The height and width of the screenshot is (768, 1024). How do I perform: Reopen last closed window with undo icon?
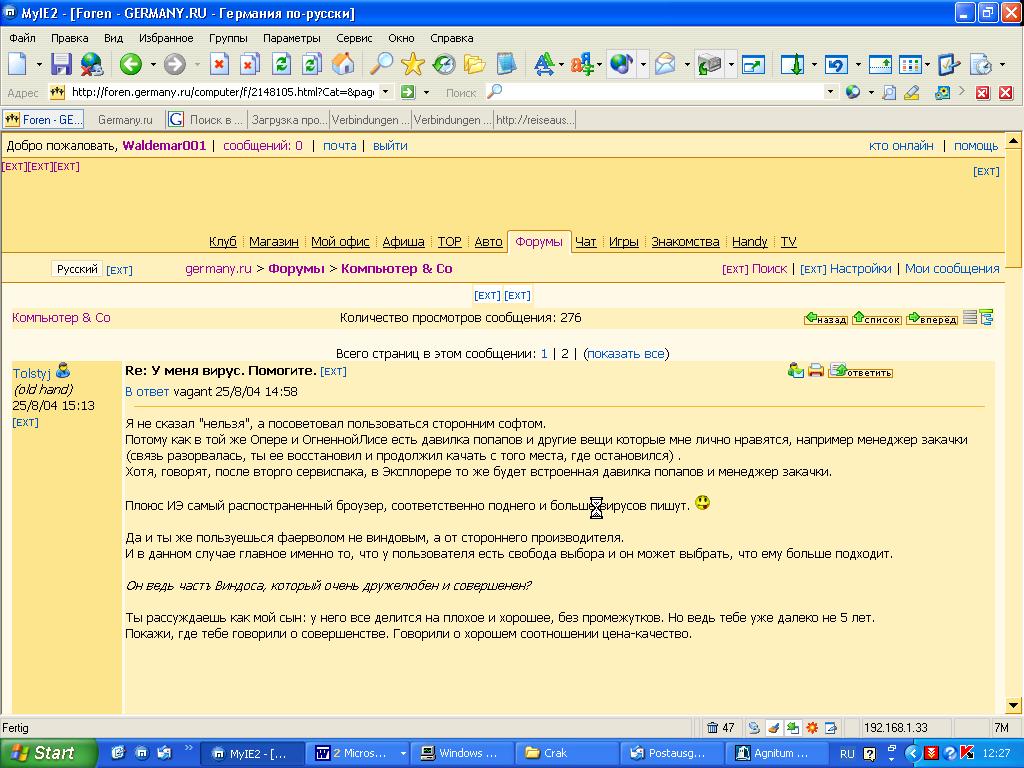point(836,64)
